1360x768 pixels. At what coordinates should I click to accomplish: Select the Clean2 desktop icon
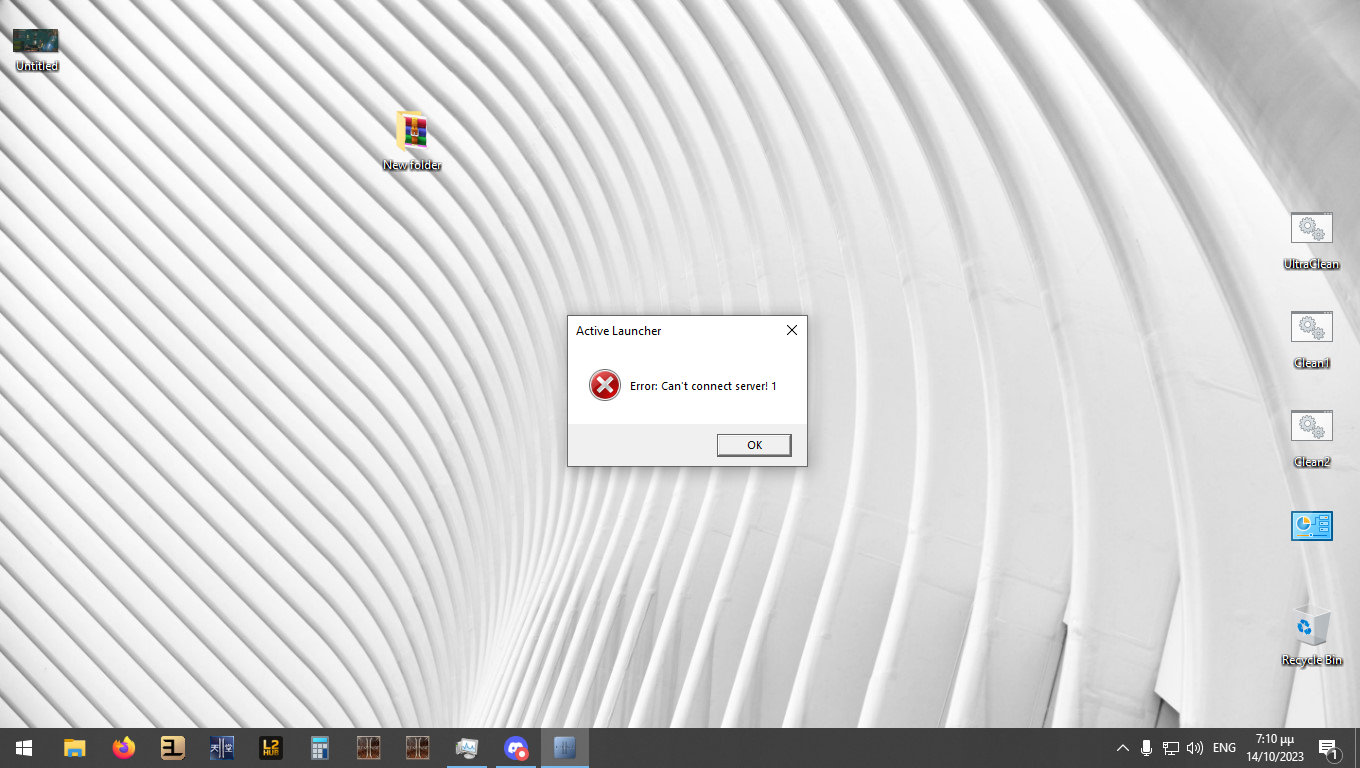click(1311, 427)
